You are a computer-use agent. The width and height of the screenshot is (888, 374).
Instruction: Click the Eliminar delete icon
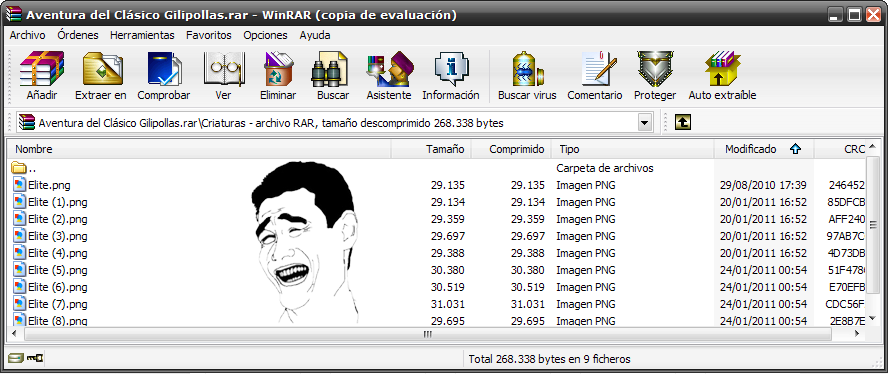(278, 69)
